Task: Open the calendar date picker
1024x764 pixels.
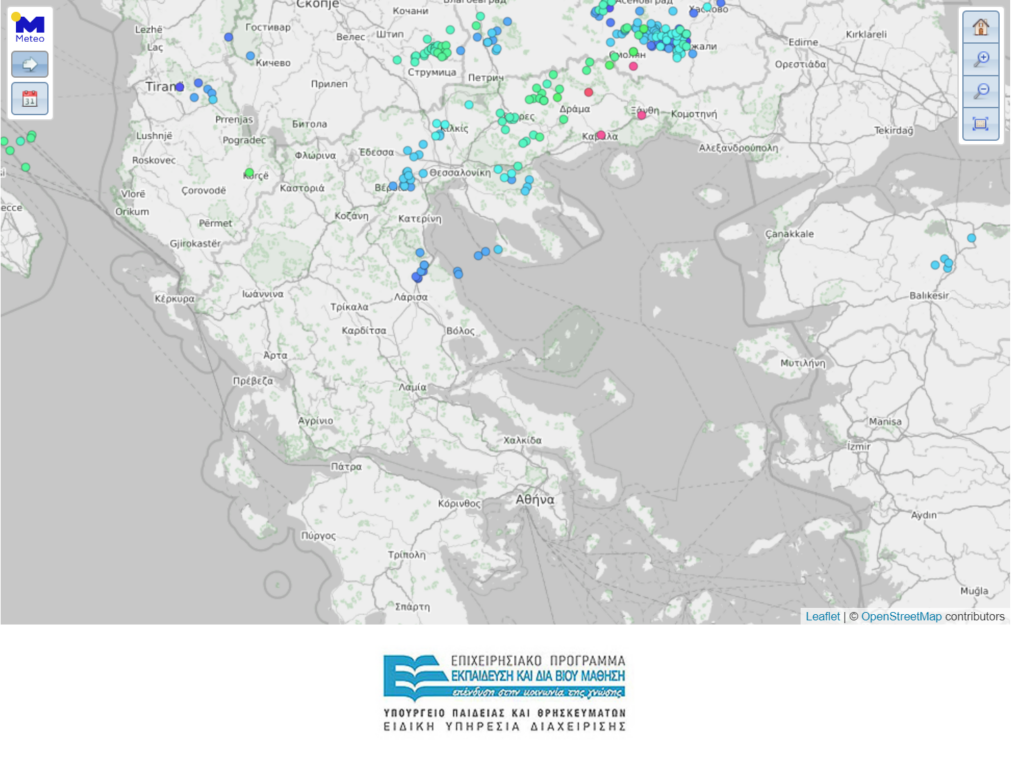Action: point(29,98)
